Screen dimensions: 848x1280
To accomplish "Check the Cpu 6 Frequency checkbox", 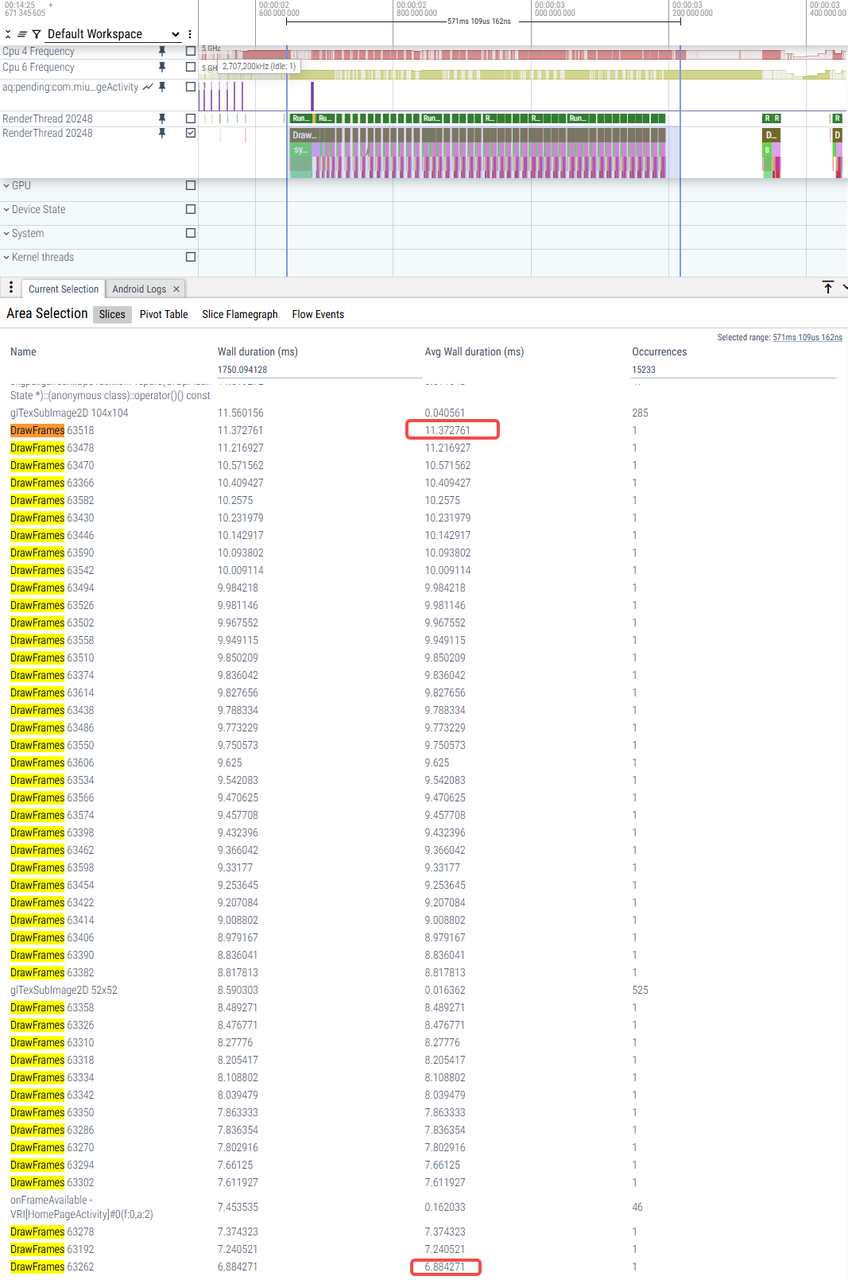I will [191, 67].
